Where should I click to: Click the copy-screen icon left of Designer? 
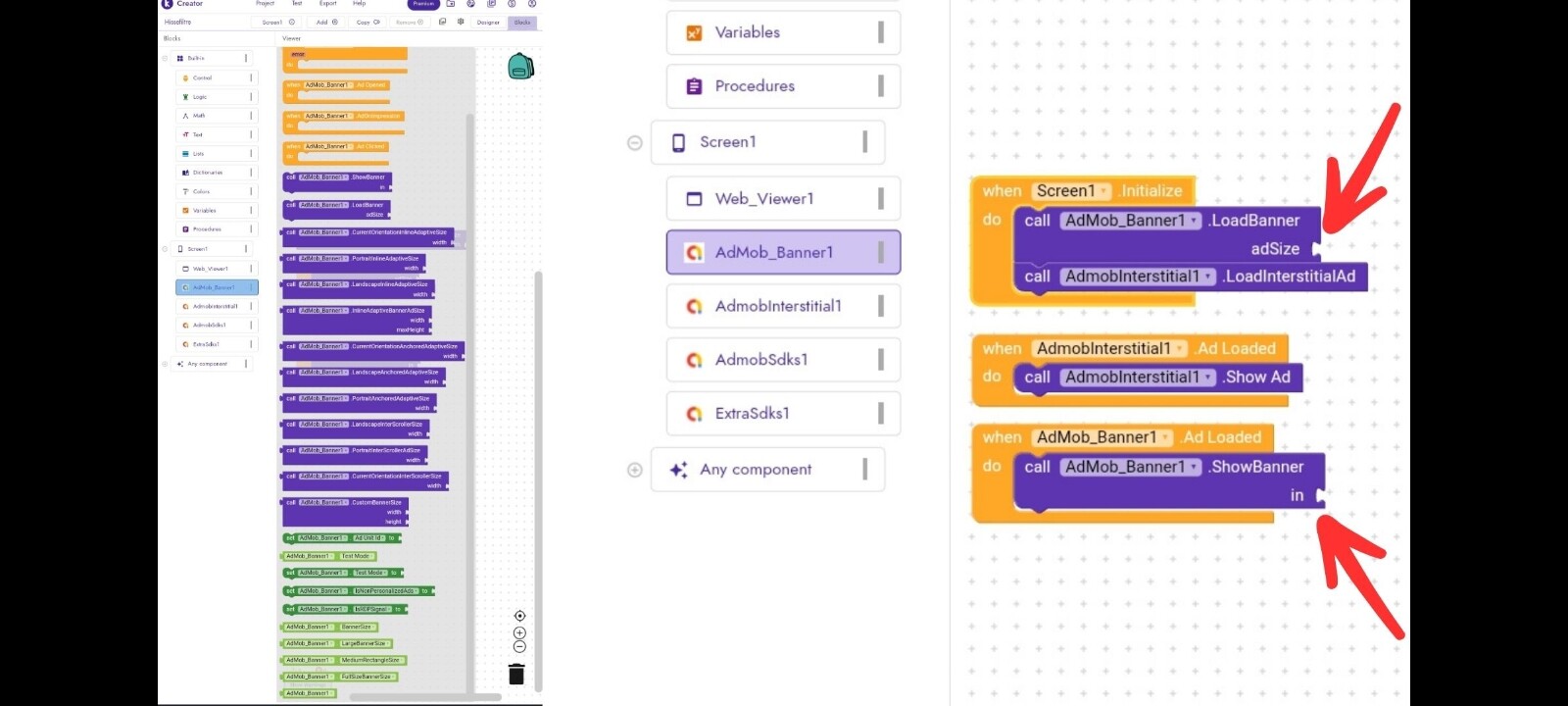[x=443, y=22]
